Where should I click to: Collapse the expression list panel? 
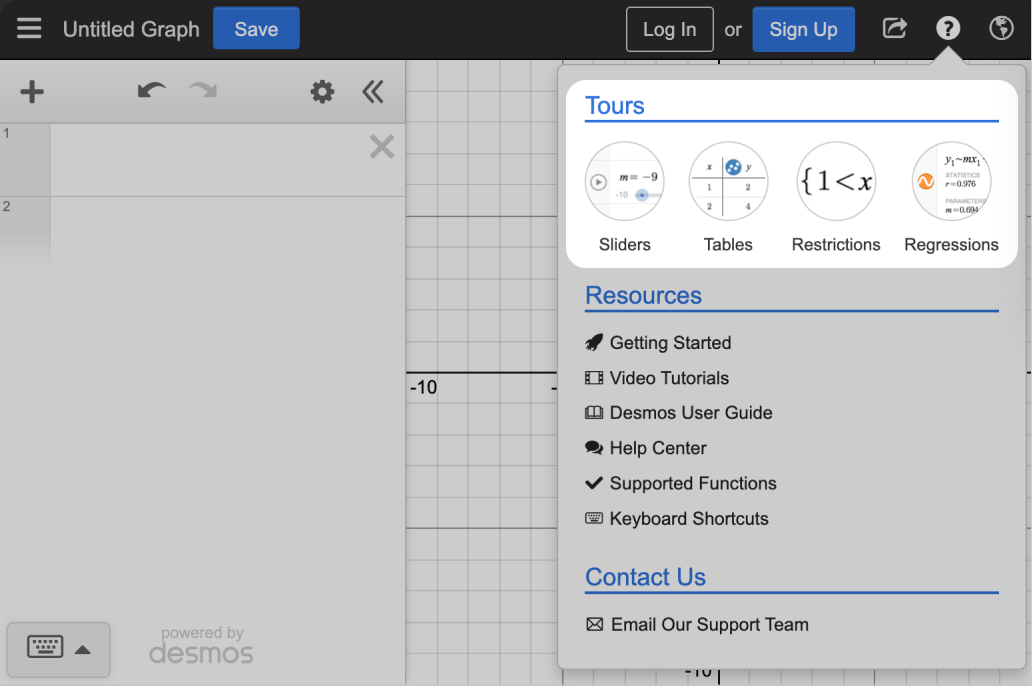pyautogui.click(x=373, y=92)
